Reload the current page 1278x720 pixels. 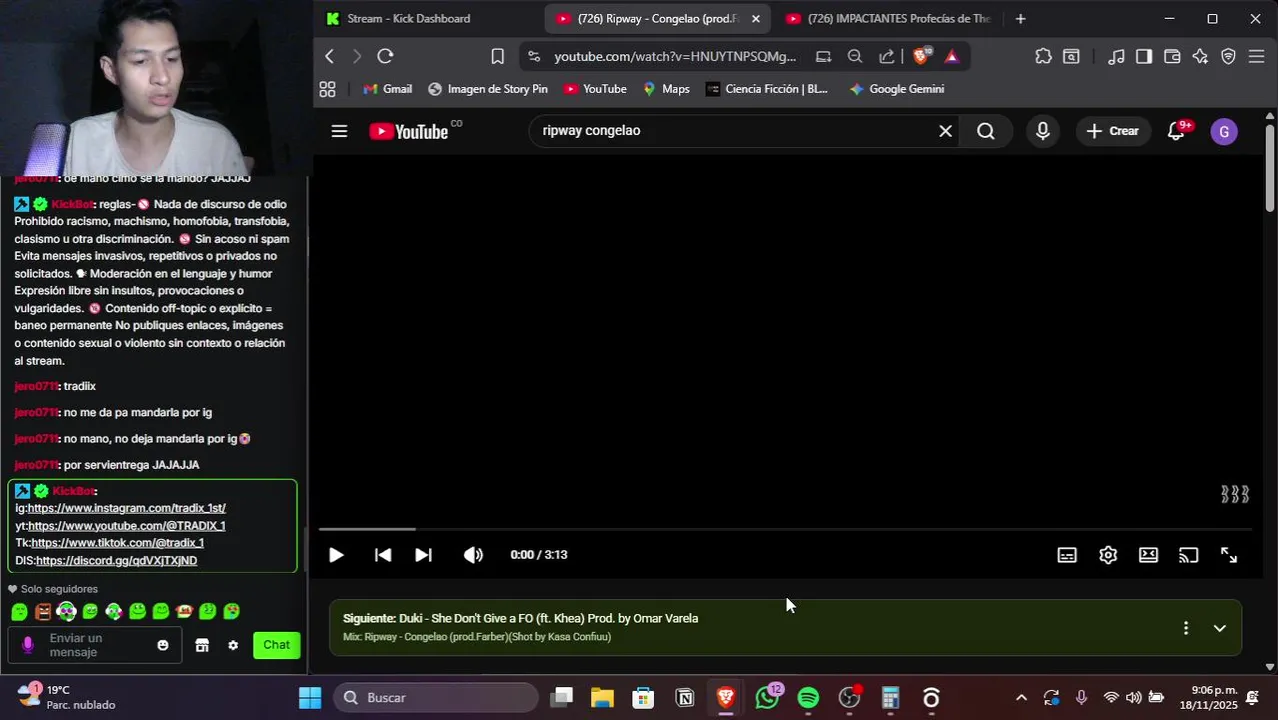click(385, 56)
